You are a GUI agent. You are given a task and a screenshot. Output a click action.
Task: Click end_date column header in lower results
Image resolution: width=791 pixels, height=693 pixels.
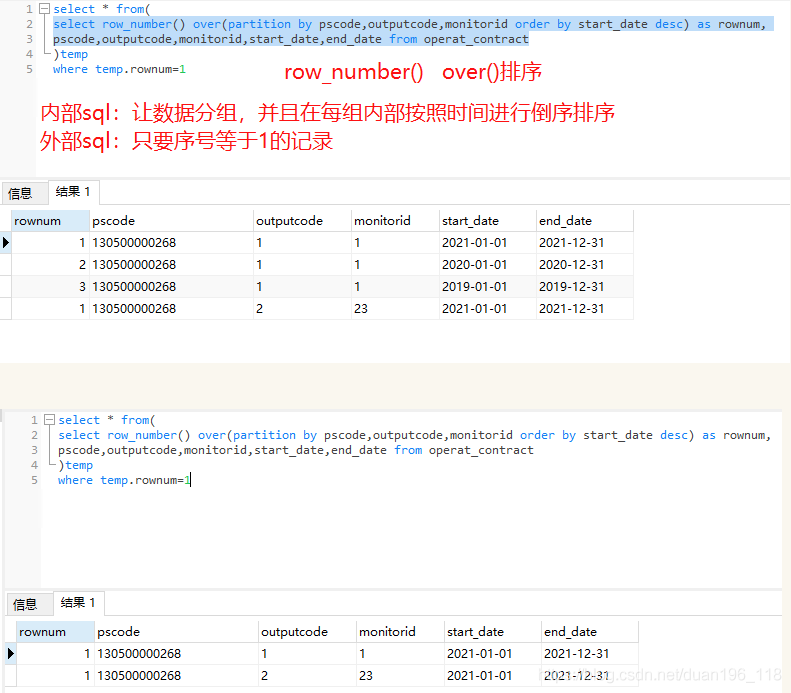pos(590,632)
